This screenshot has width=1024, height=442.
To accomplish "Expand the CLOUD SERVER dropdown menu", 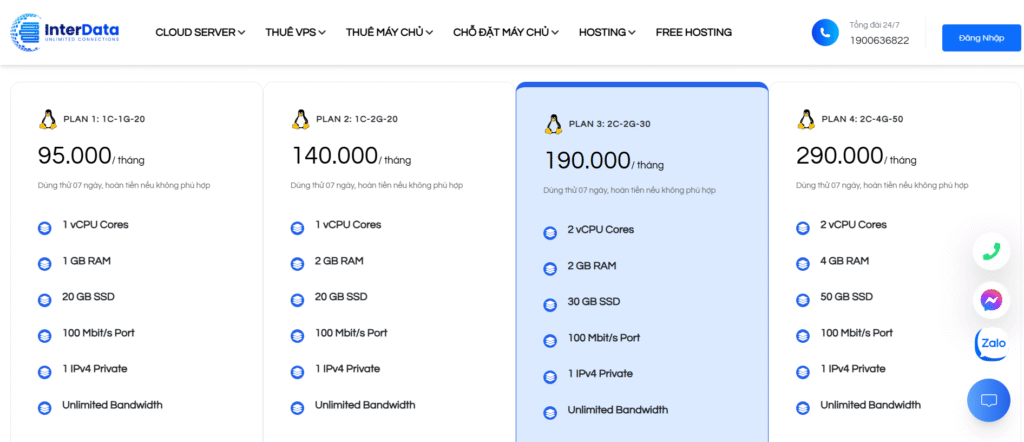I will [200, 32].
